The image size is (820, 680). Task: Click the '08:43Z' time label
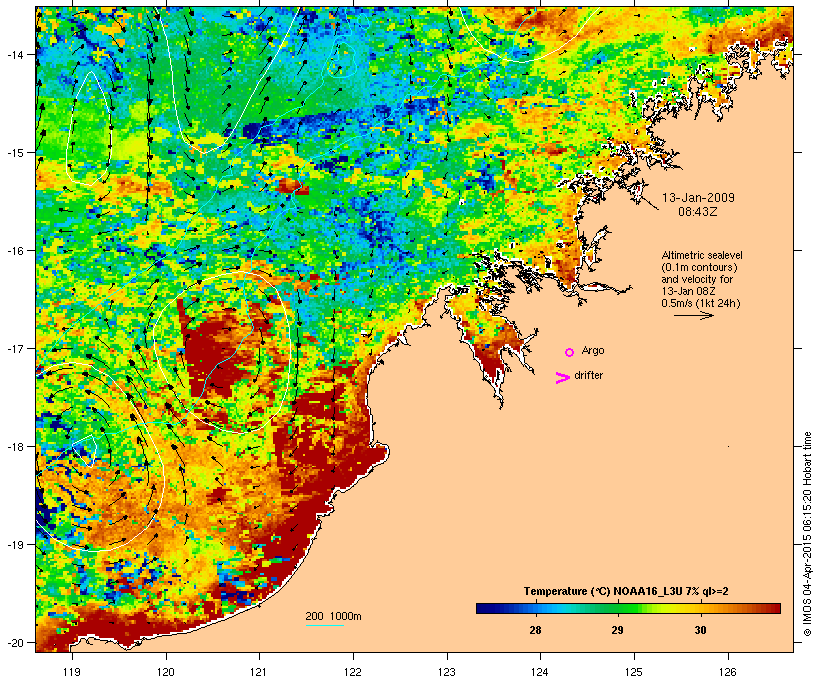(698, 212)
